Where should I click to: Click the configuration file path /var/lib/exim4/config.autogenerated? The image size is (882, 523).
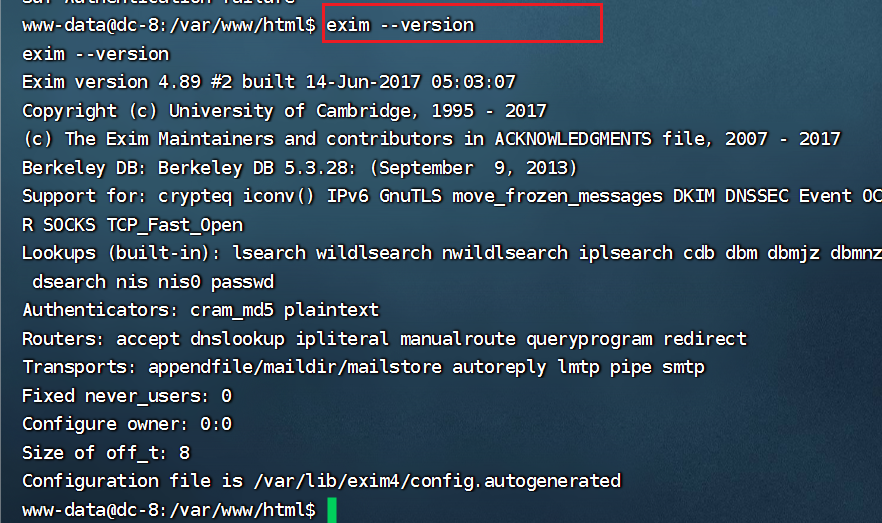pyautogui.click(x=438, y=481)
